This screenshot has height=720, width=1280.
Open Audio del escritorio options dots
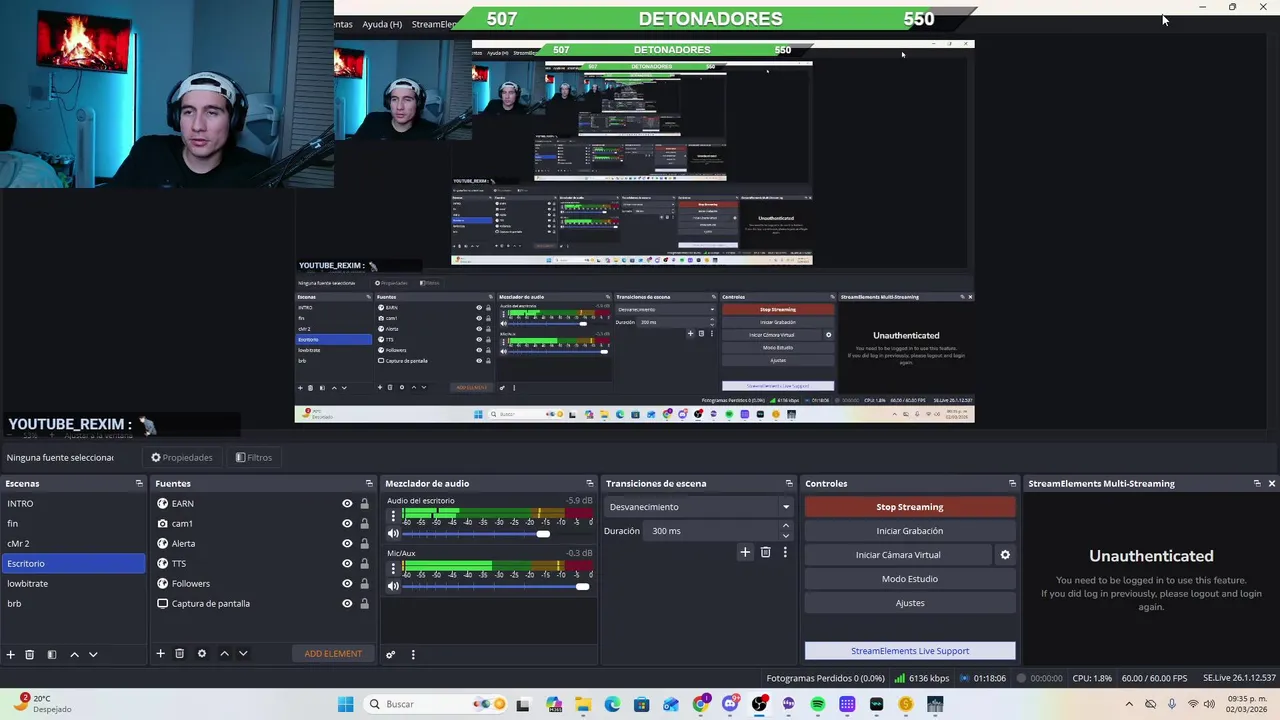pos(393,516)
